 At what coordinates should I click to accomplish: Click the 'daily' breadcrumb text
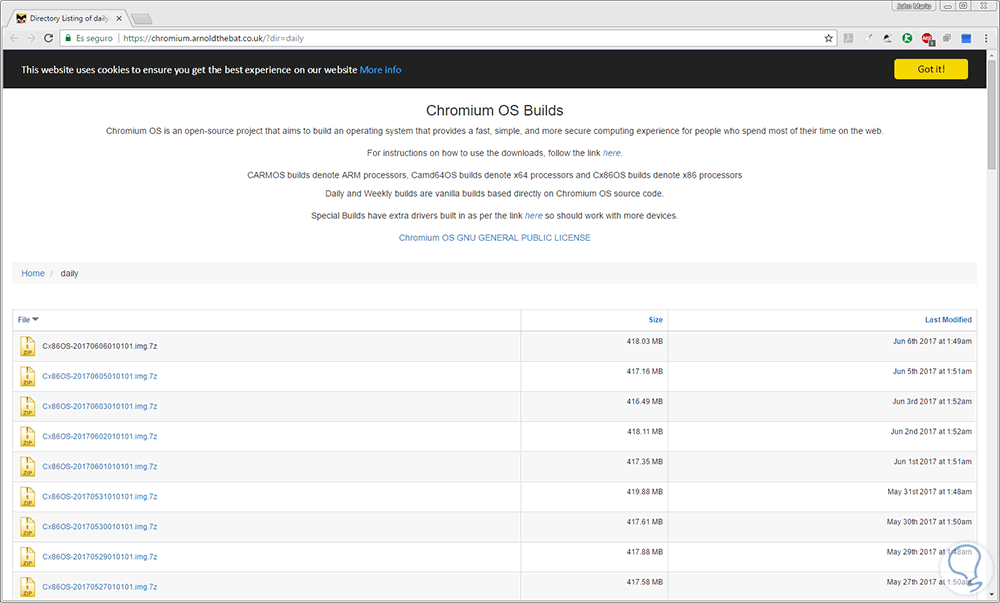(70, 273)
